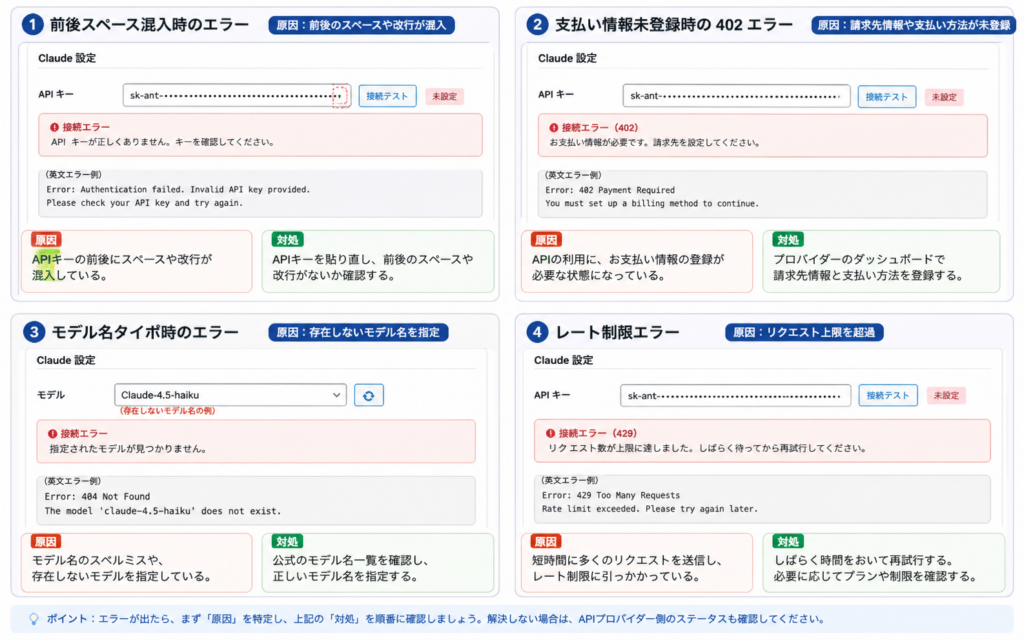Click the badge '原因：存在しないモデル名を指定'
Screen dimensions: 1024x640
click(358, 332)
